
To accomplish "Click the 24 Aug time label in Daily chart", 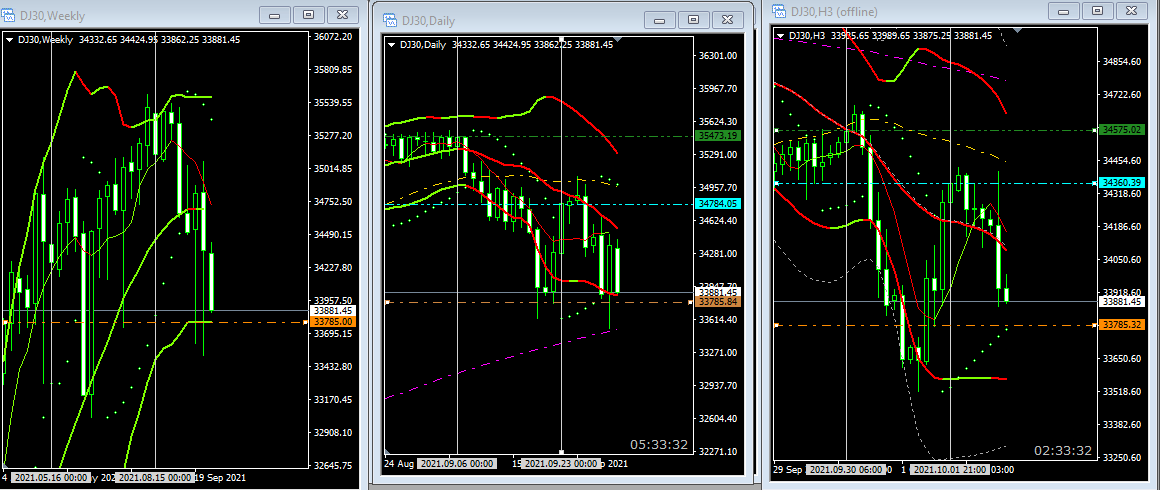I will click(399, 463).
